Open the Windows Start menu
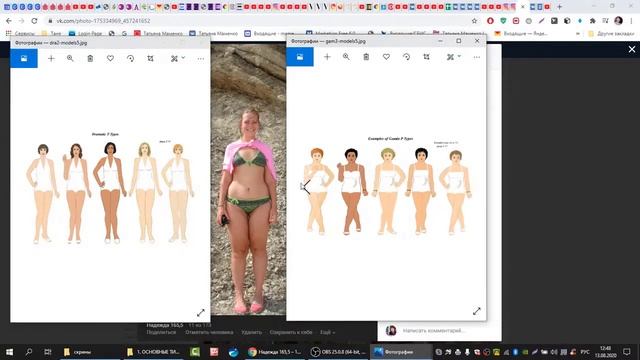The width and height of the screenshot is (640, 360). point(9,351)
